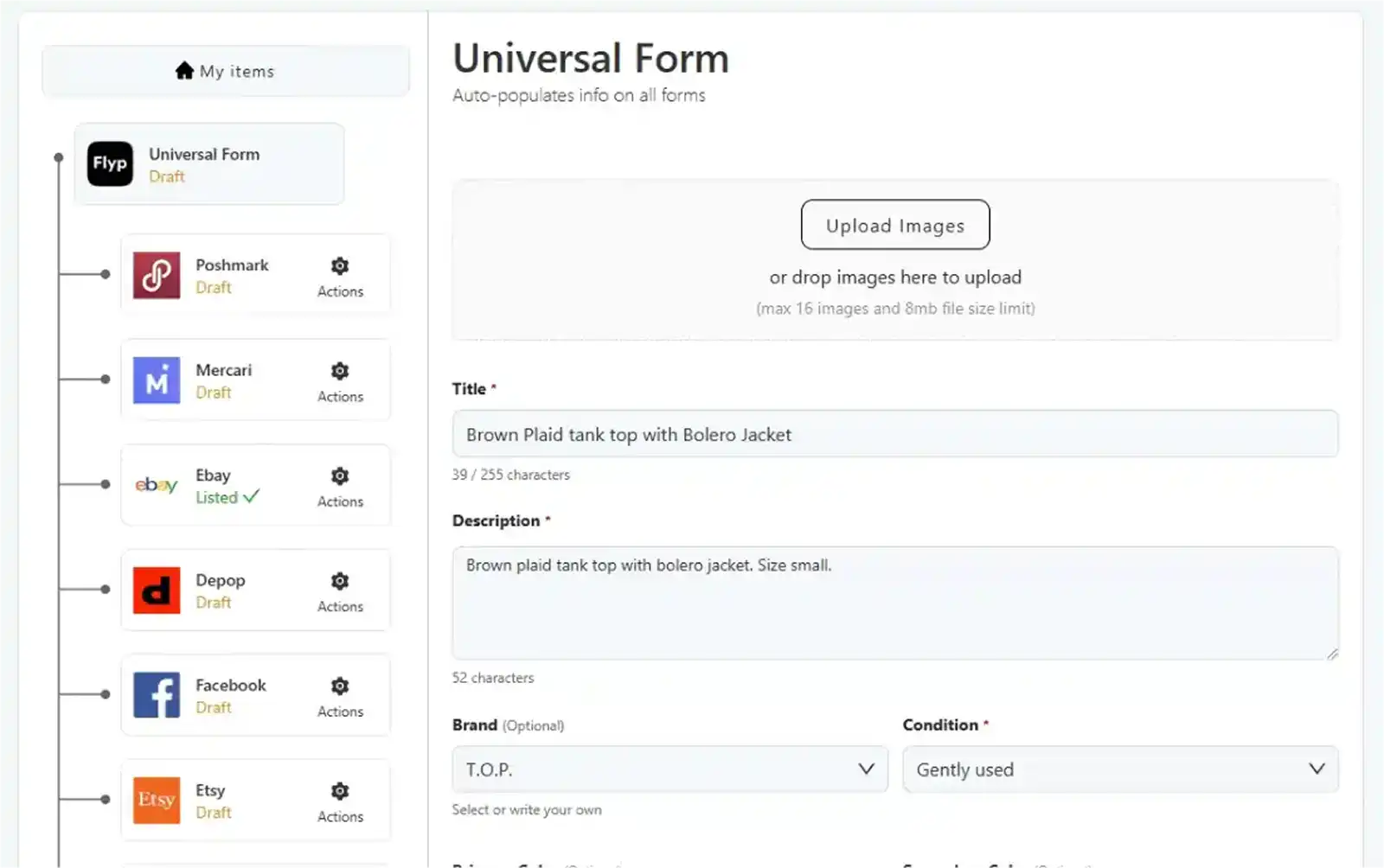Click the Facebook marketplace icon
1384x868 pixels.
point(156,696)
